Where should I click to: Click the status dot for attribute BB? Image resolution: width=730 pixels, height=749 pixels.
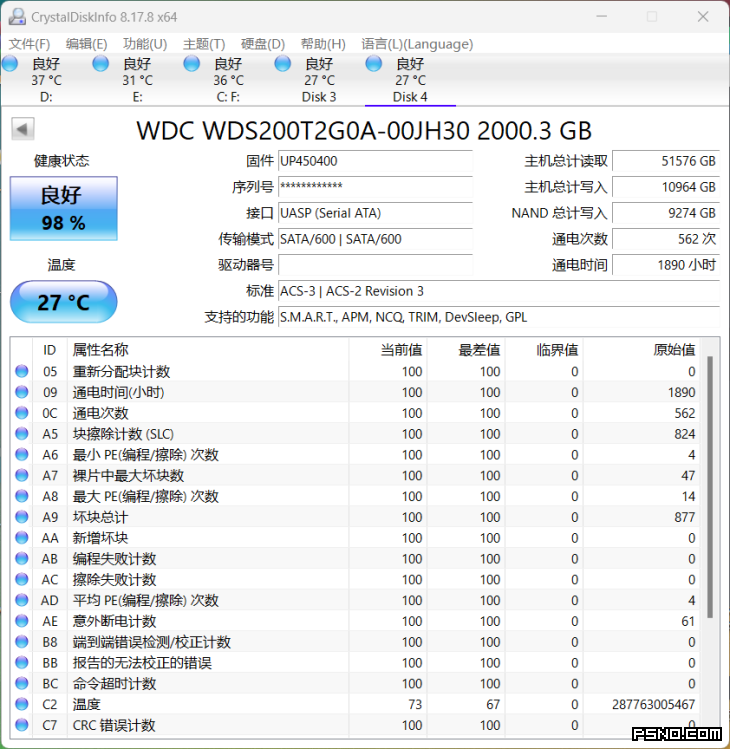click(x=21, y=662)
